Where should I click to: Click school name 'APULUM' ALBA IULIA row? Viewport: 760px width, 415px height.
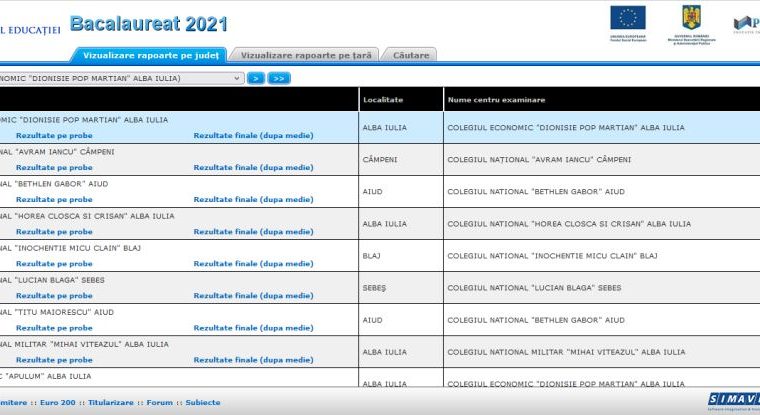(x=46, y=376)
